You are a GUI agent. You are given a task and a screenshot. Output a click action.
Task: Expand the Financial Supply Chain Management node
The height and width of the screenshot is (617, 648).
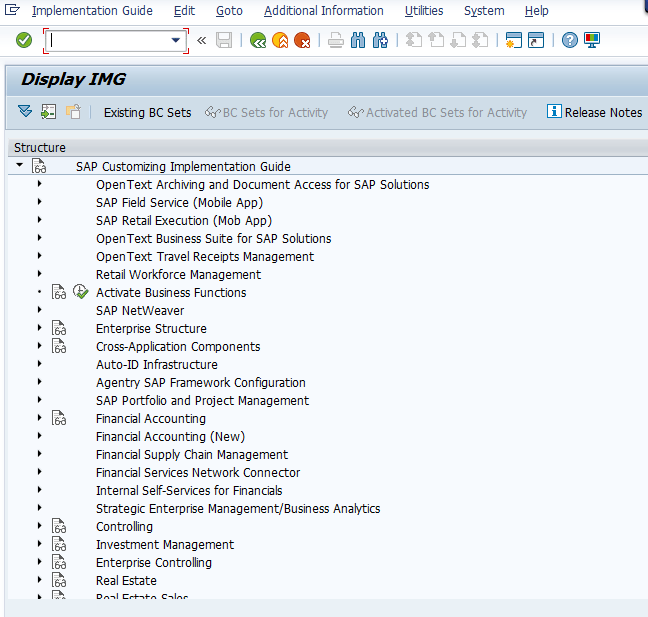(x=40, y=454)
